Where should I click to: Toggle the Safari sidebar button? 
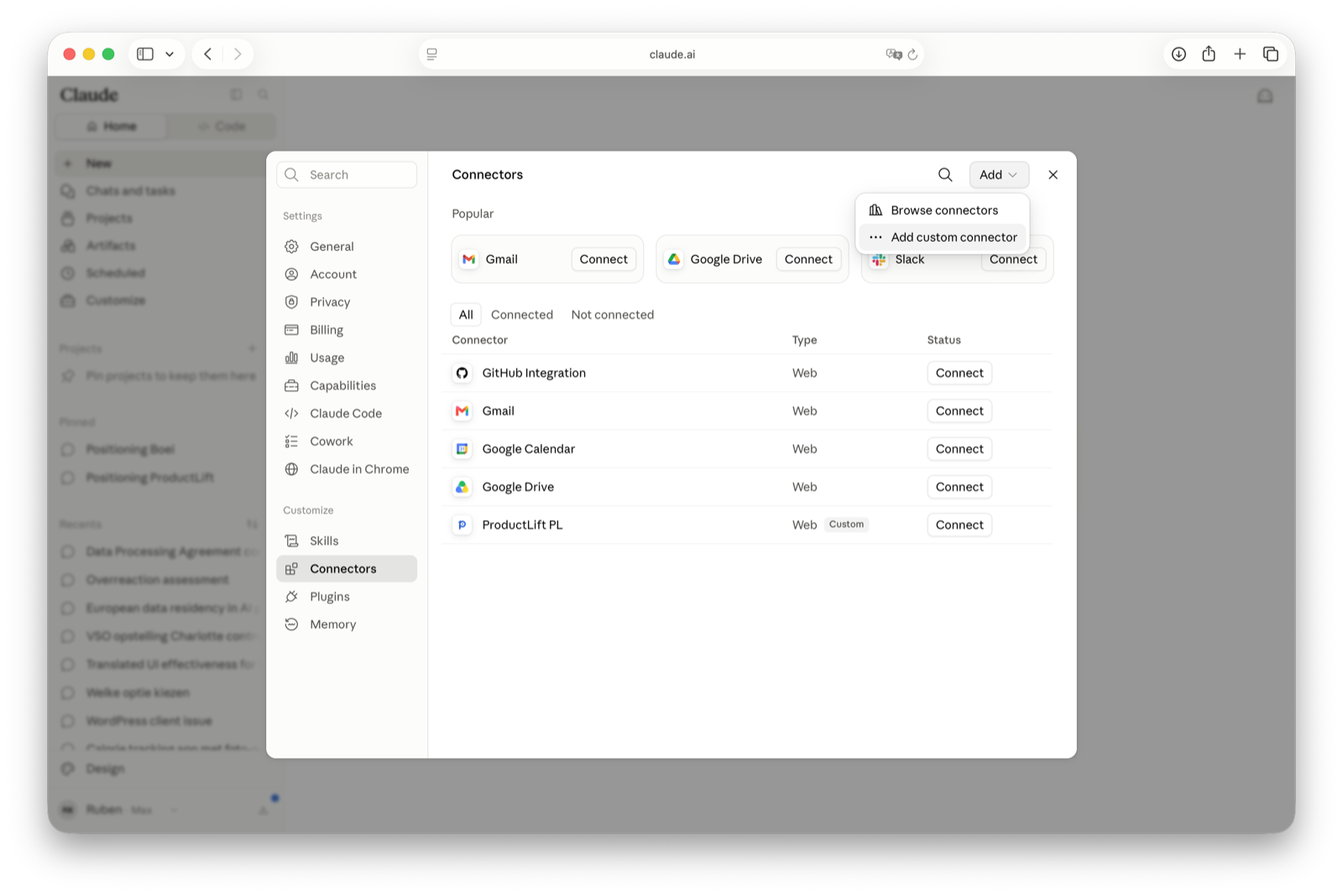click(x=145, y=54)
